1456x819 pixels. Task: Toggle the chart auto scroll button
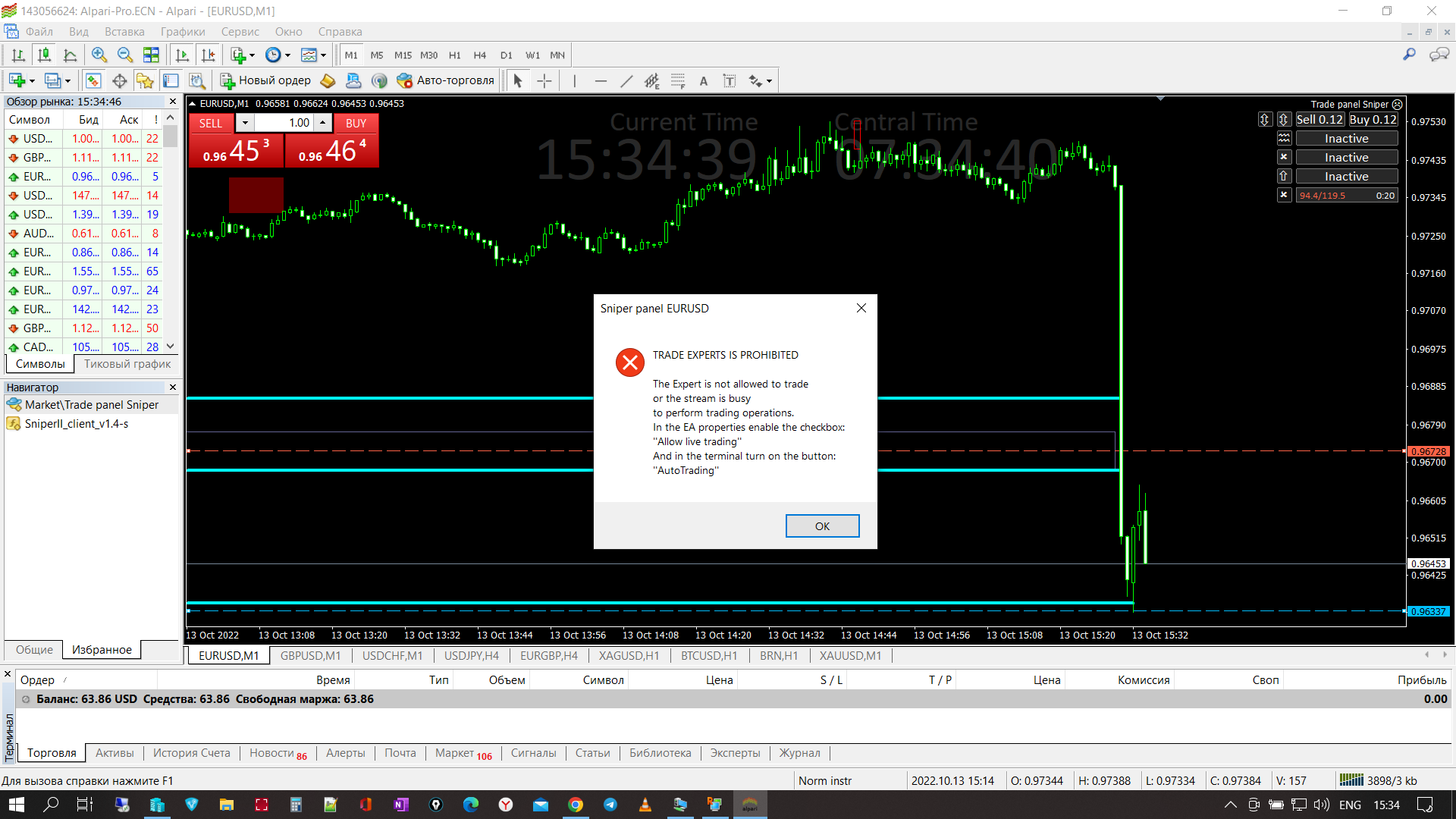coord(182,55)
